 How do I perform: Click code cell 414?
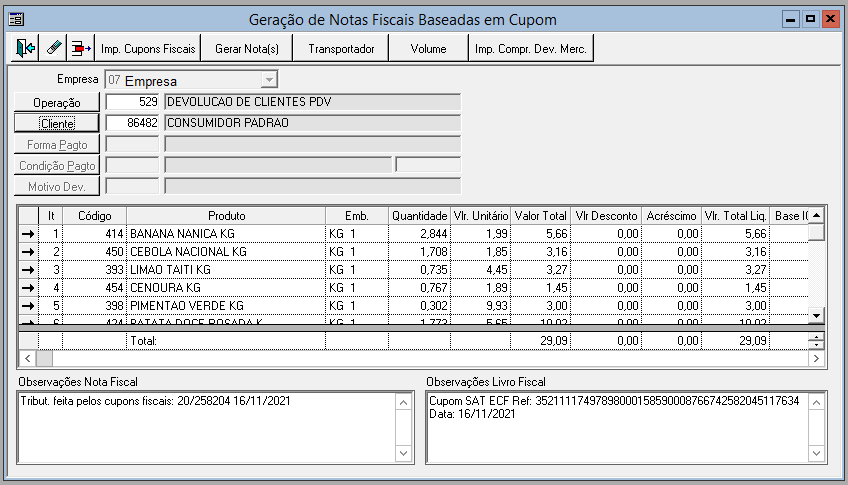[95, 234]
